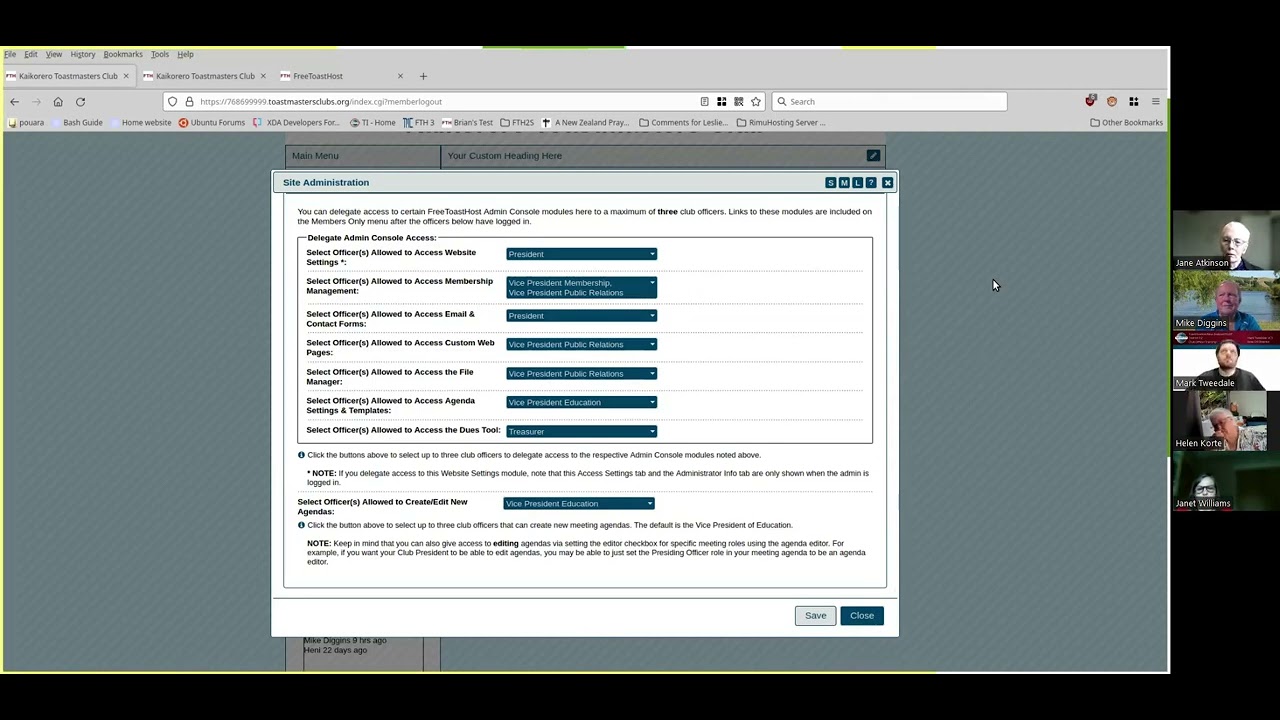Viewport: 1280px width, 720px height.
Task: Open the Tools menu
Action: (160, 54)
